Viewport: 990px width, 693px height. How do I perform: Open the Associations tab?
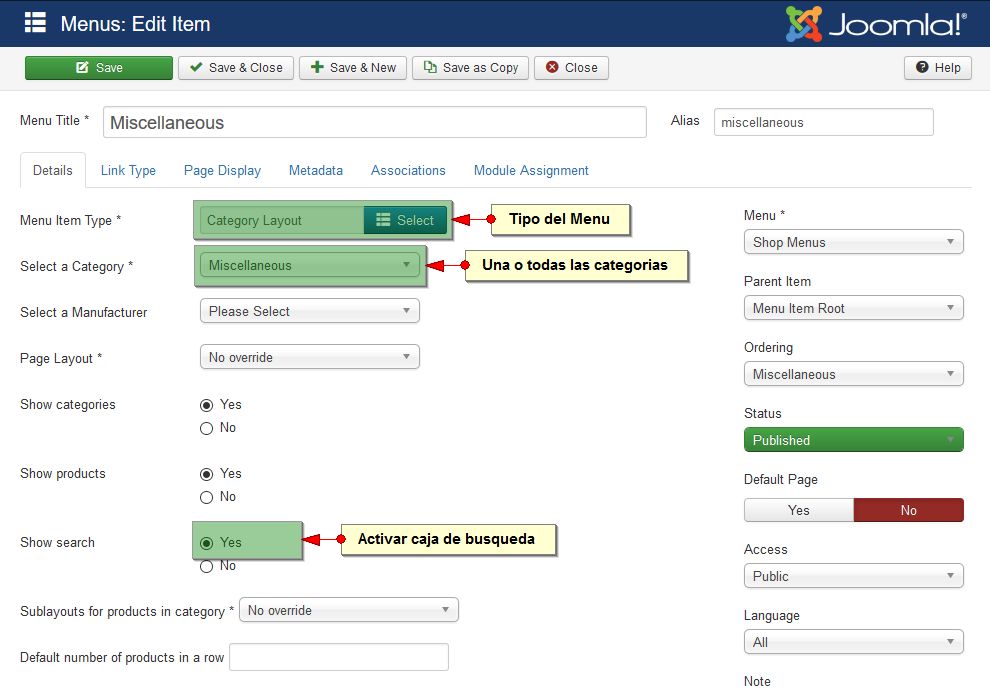tap(408, 170)
